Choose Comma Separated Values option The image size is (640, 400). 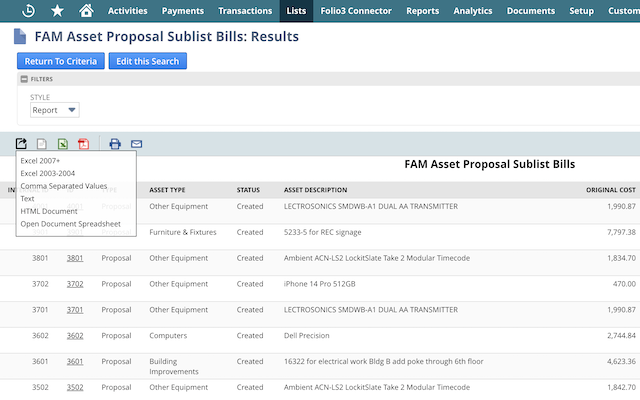point(64,186)
